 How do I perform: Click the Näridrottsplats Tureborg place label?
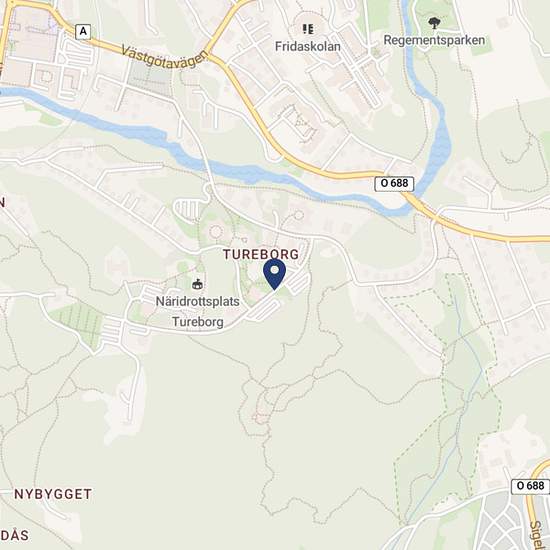[x=197, y=311]
